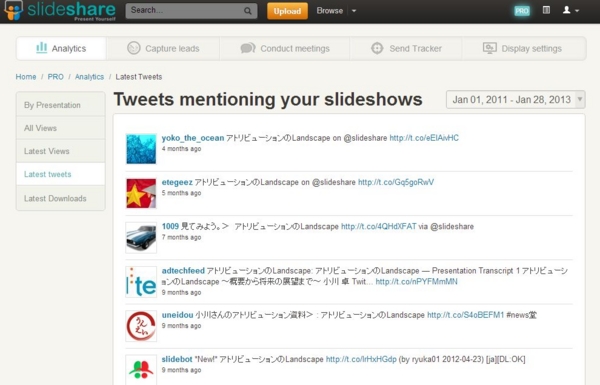Open 1009 user profile link
Screen dimensions: 600x385
coord(170,227)
